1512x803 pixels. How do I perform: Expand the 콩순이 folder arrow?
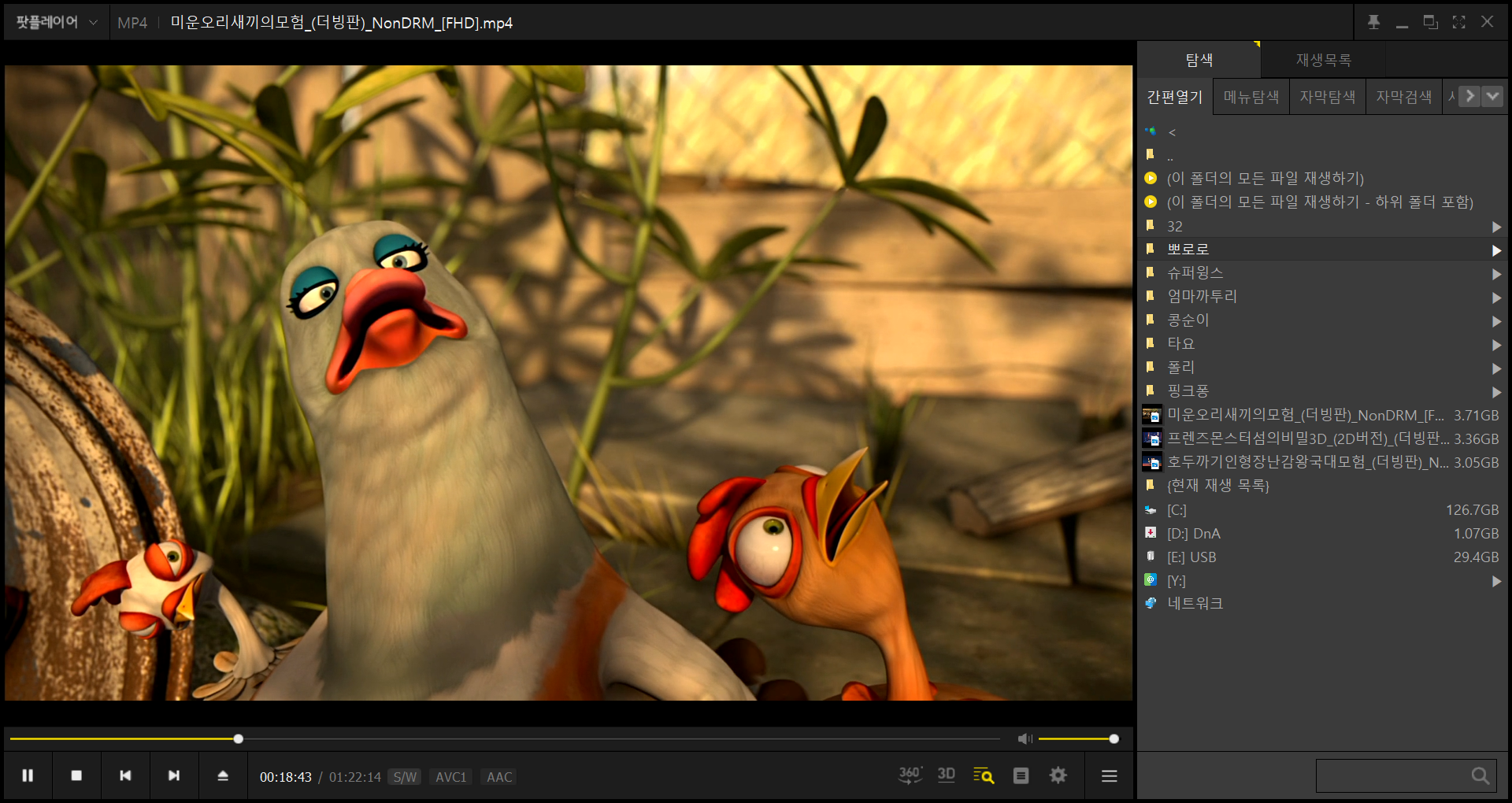click(x=1496, y=321)
